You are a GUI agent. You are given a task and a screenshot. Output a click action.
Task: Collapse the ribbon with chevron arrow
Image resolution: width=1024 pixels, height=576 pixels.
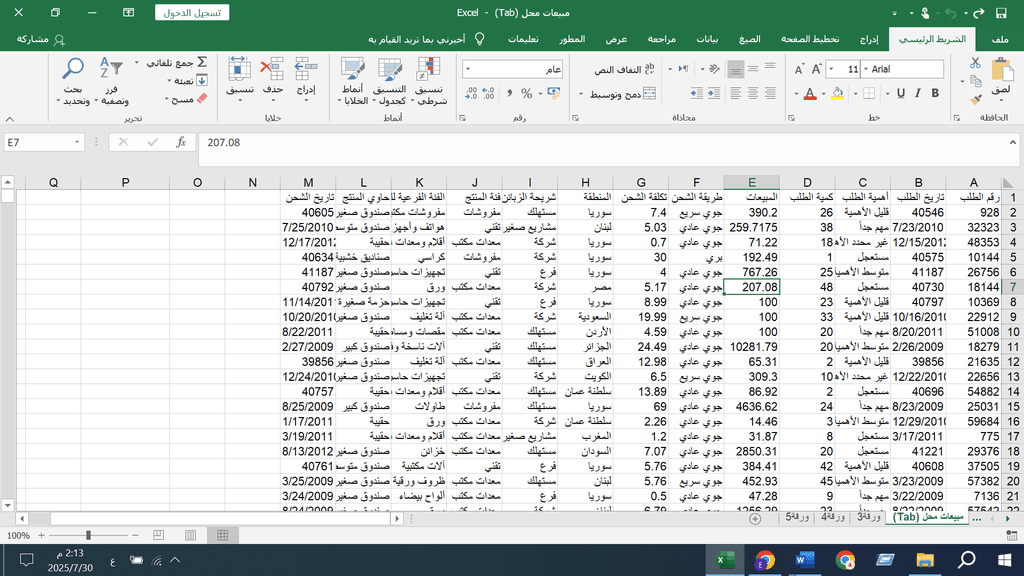pos(10,119)
